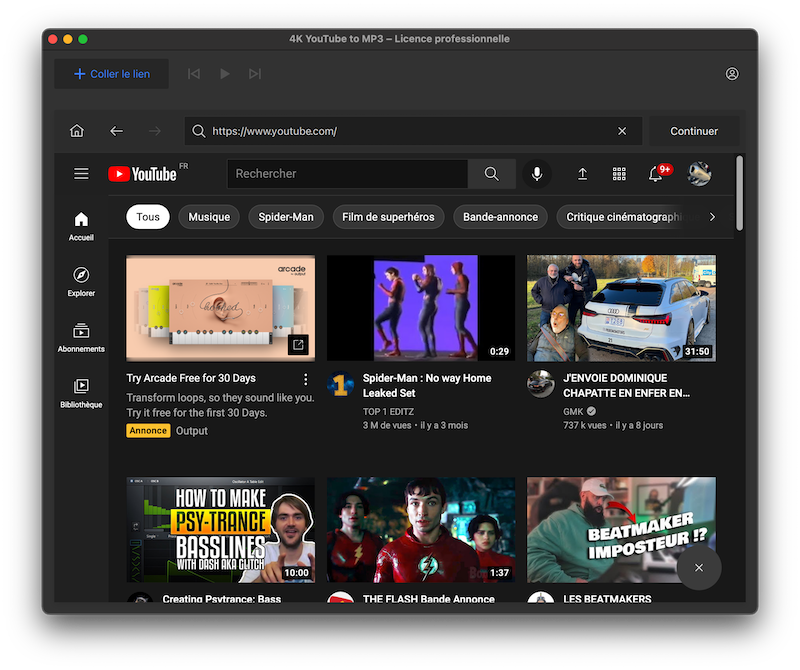800x670 pixels.
Task: Click the Output advertiser name
Action: (x=192, y=431)
